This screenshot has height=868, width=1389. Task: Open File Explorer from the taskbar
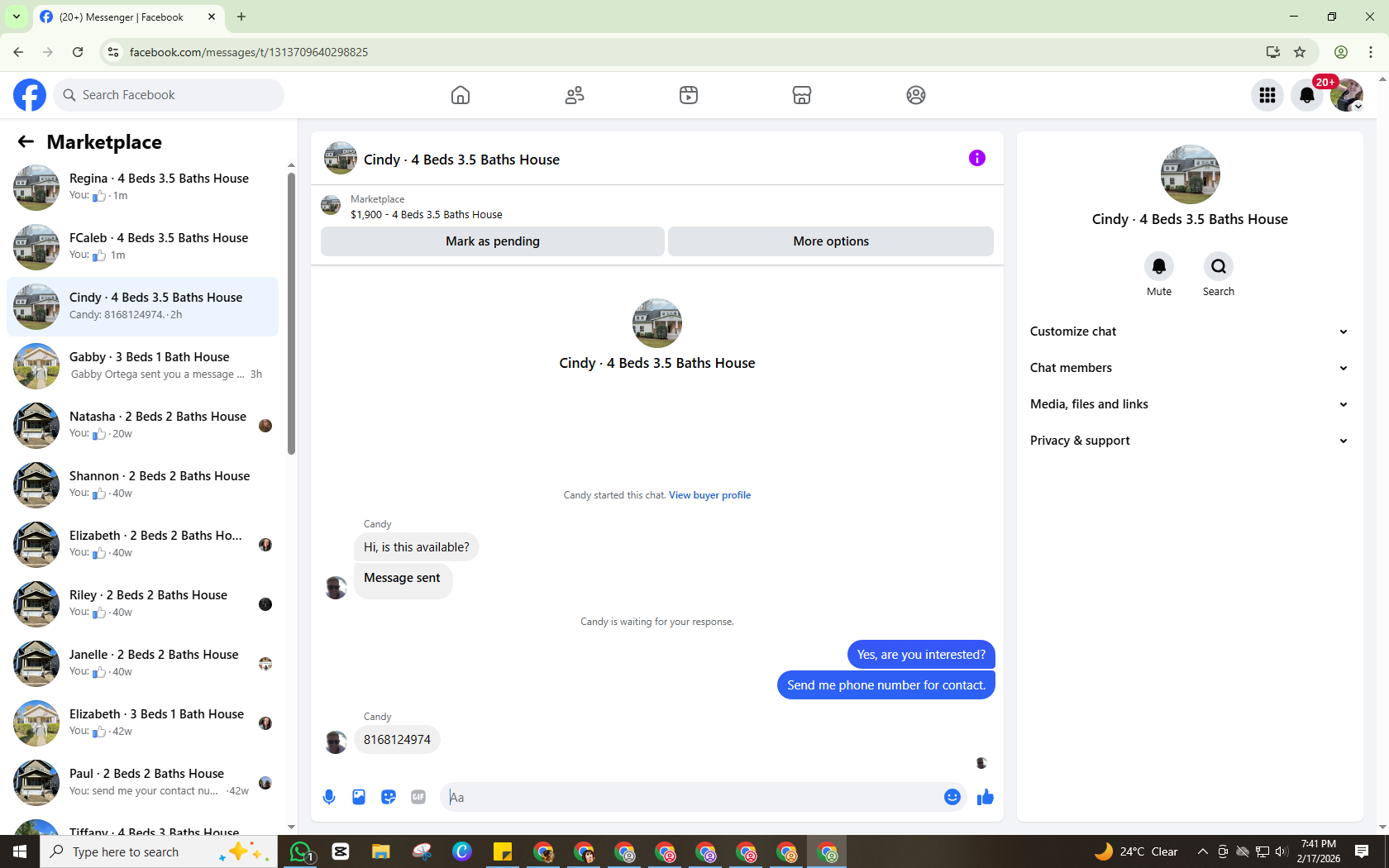tap(380, 851)
